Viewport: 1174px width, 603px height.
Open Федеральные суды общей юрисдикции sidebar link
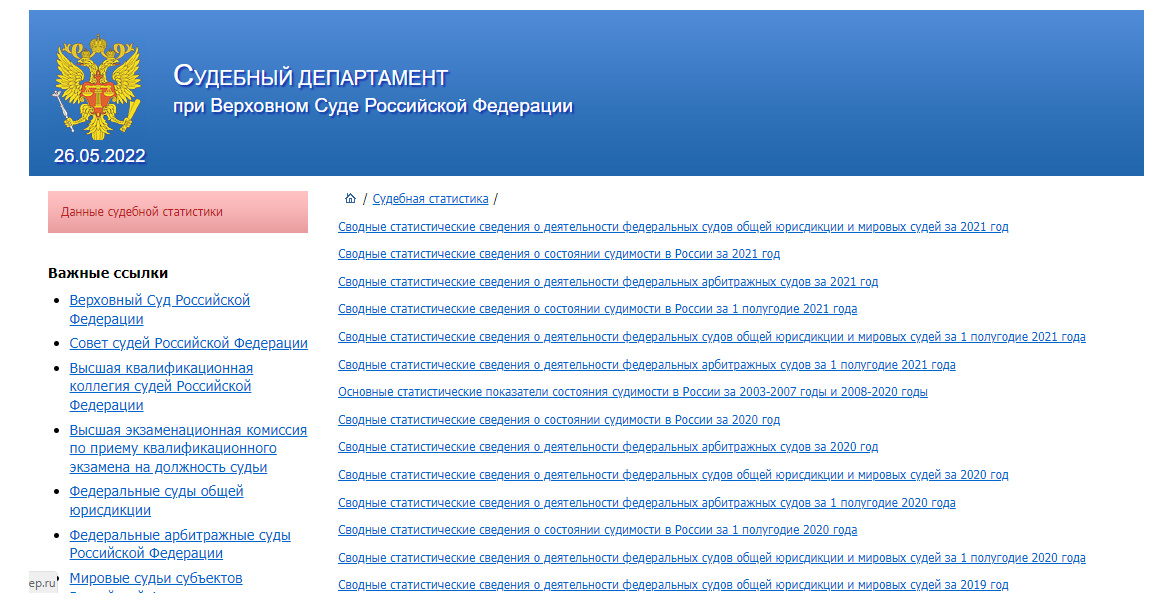156,500
